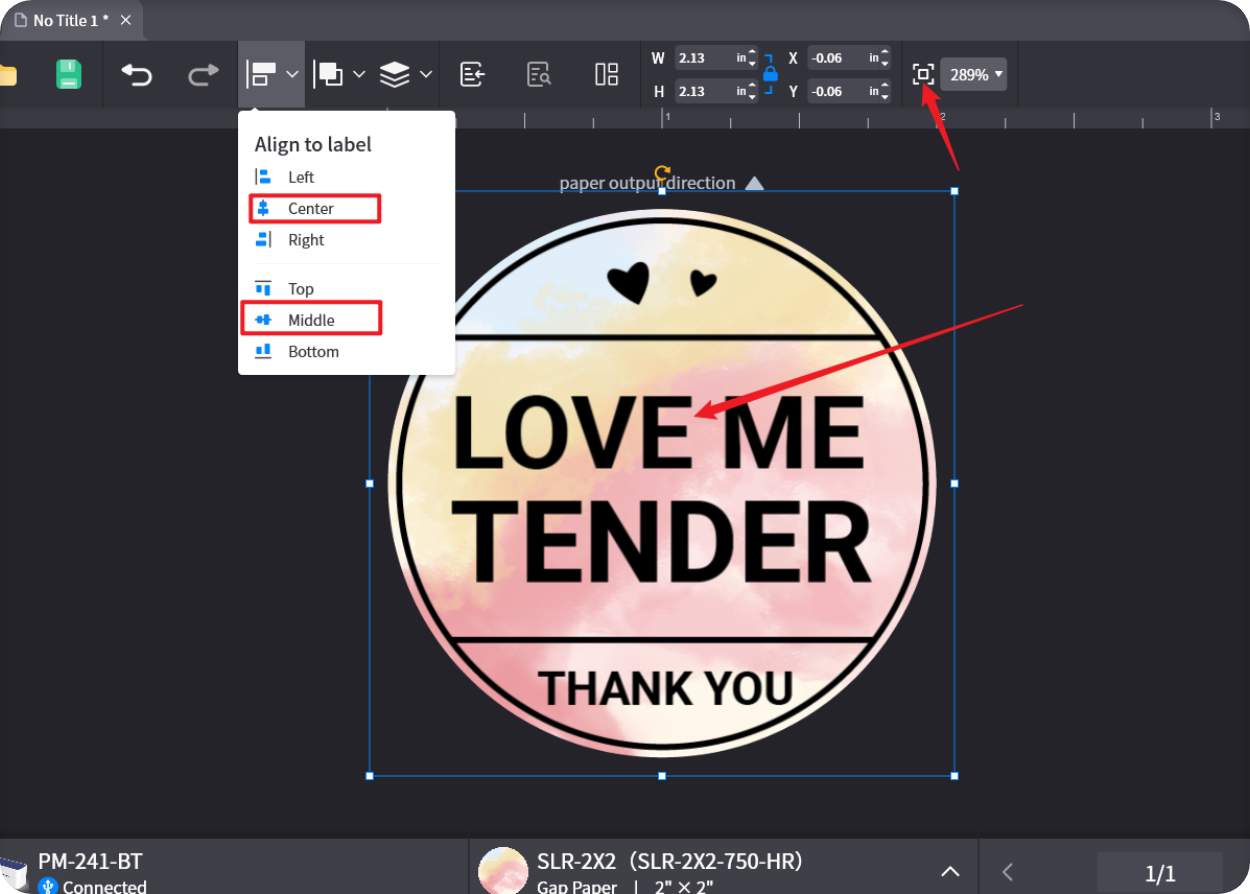Redo the last undone action
Viewport: 1250px width, 894px height.
tap(203, 74)
